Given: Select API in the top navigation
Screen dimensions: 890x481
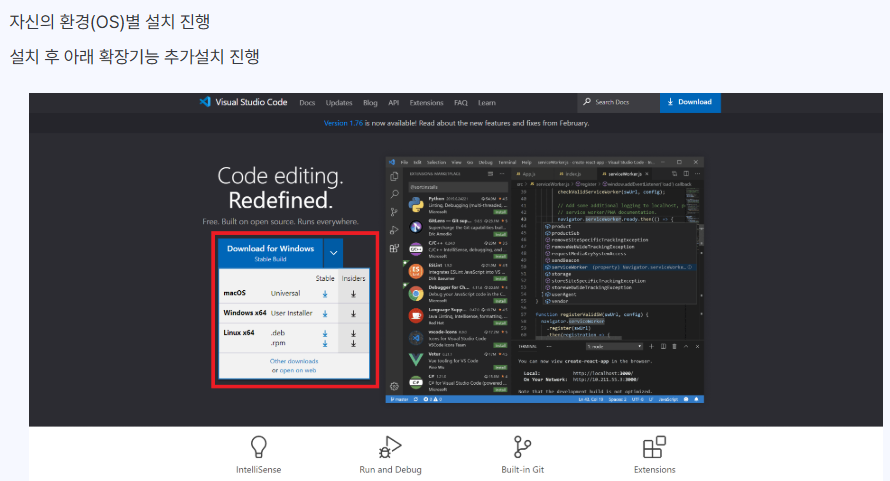Looking at the screenshot, I should 393,103.
